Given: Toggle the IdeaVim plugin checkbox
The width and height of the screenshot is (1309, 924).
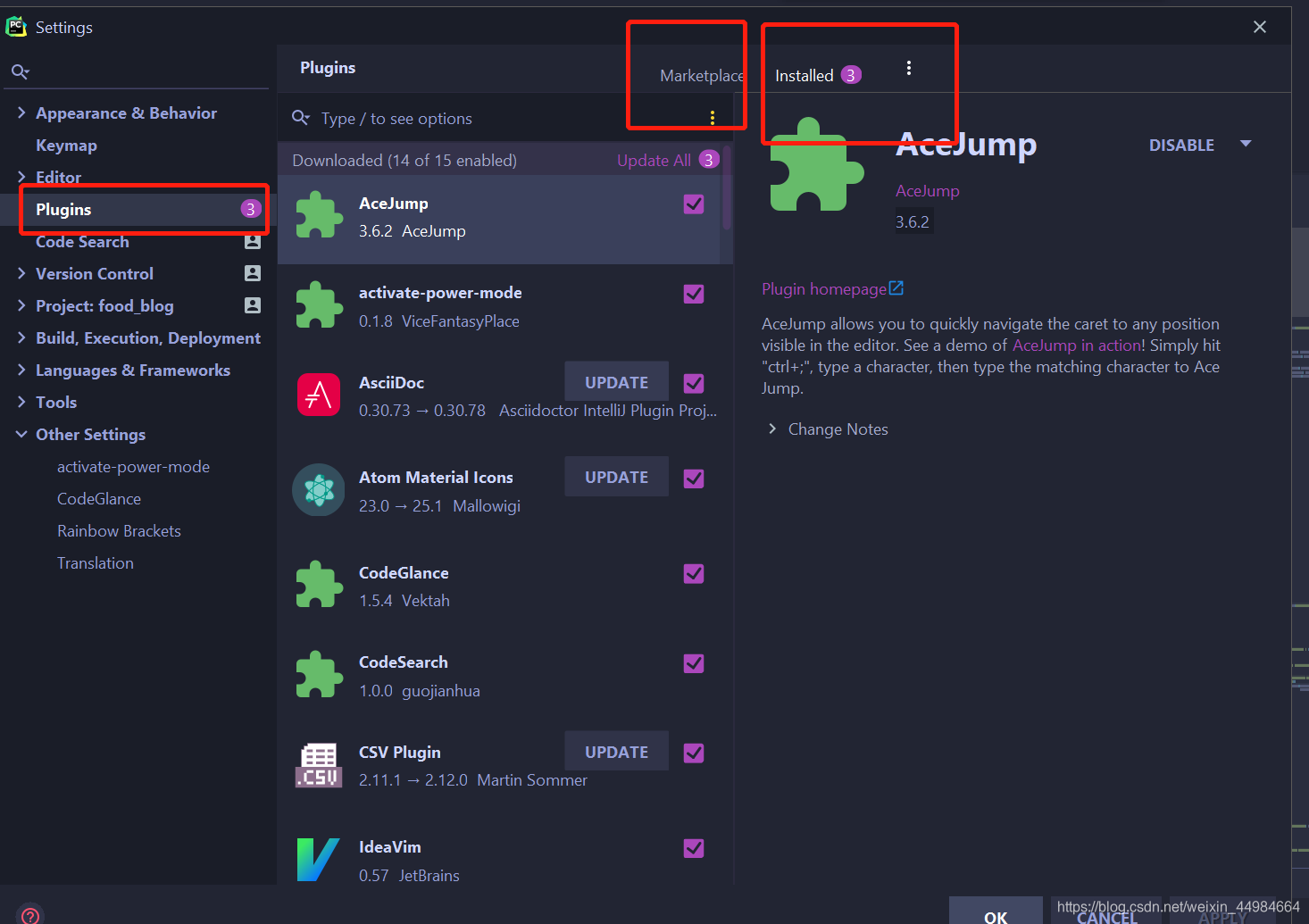Looking at the screenshot, I should pos(694,848).
